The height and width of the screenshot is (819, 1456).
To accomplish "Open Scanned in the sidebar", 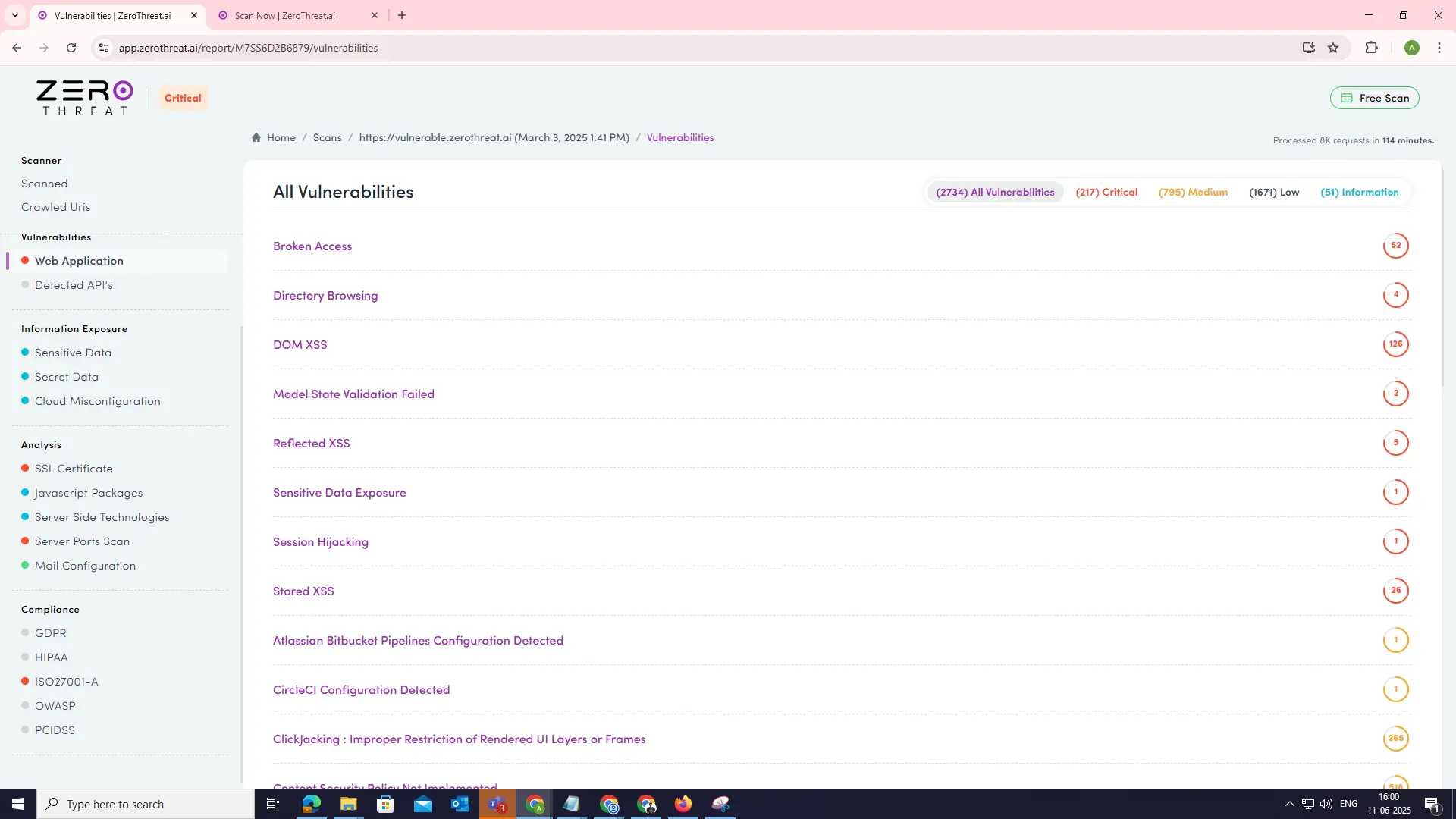I will (45, 184).
